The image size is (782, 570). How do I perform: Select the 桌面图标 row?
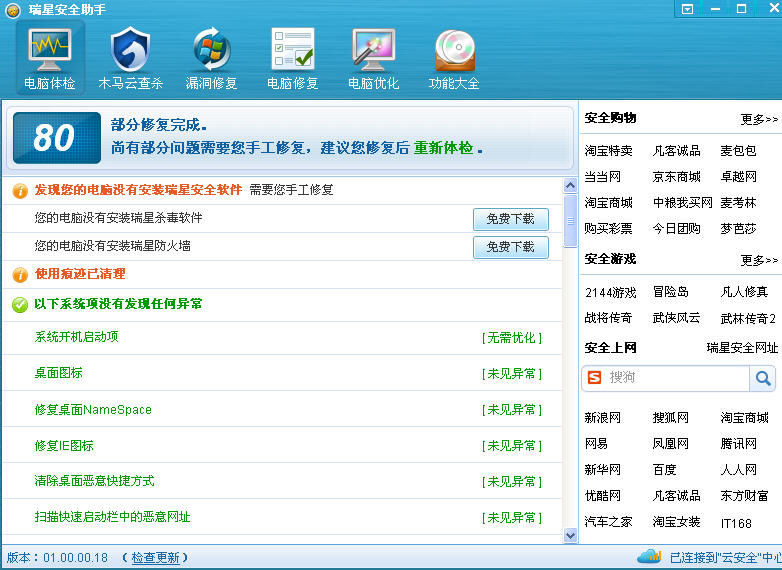coord(282,373)
